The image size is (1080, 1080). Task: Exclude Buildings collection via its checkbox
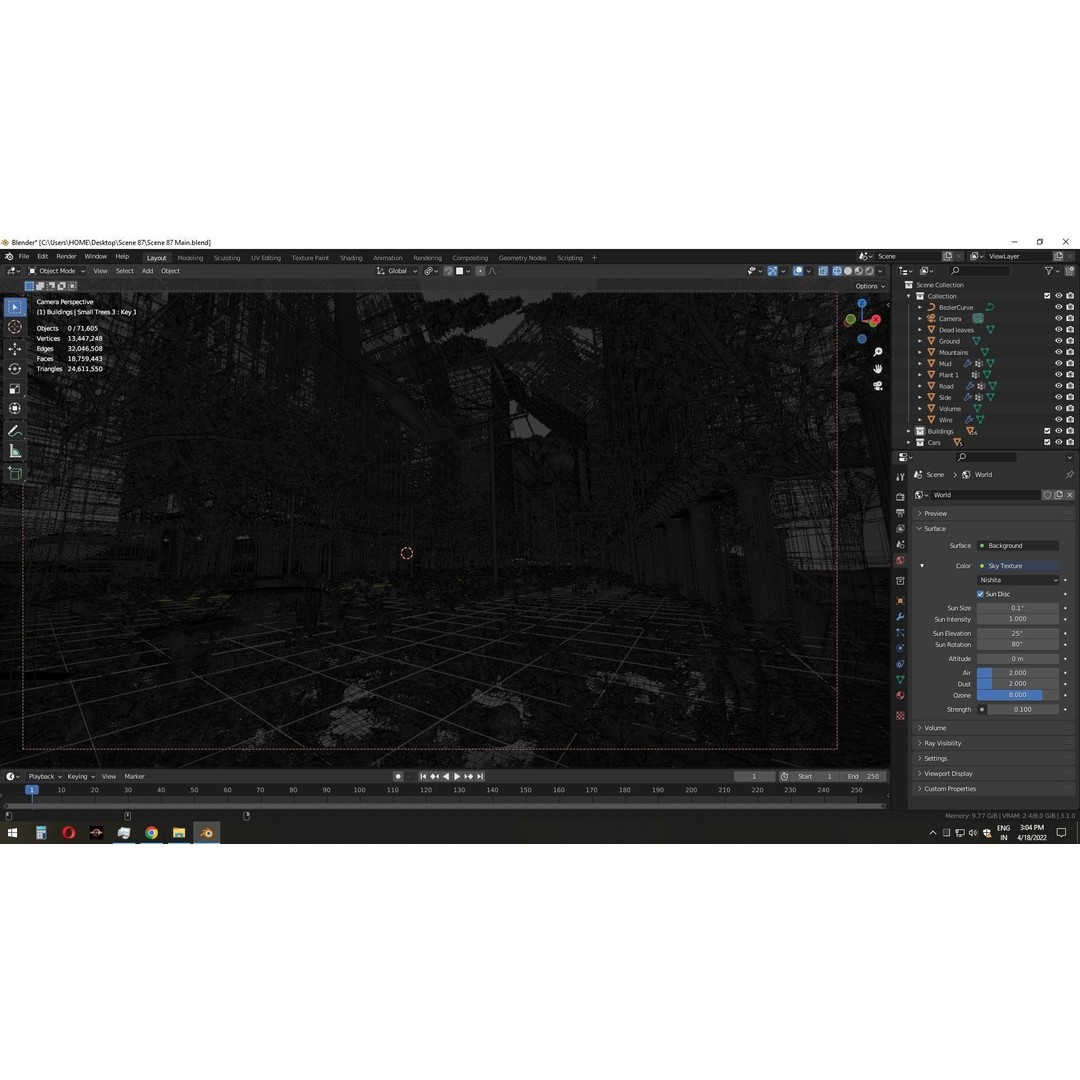click(1048, 431)
